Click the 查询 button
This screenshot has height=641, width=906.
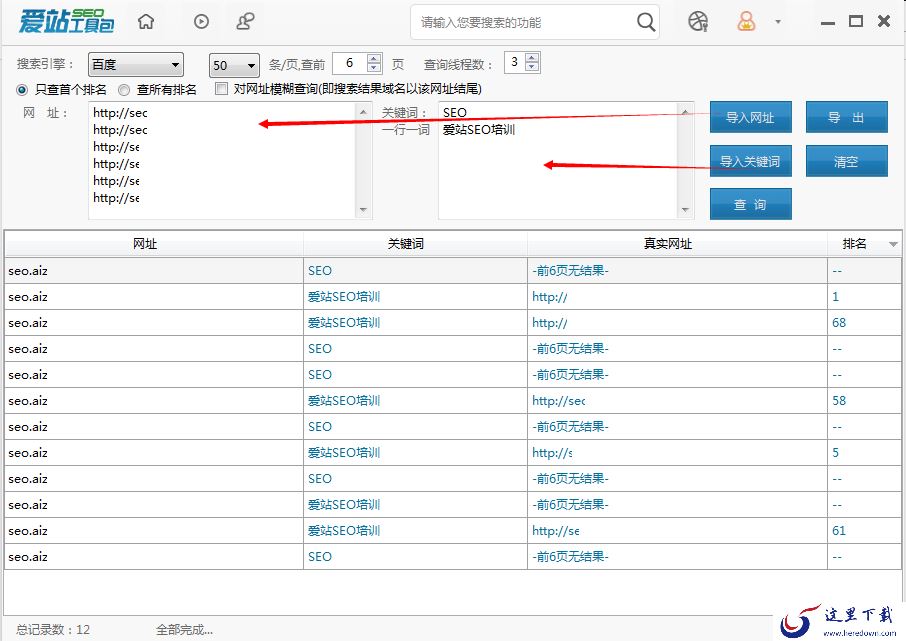[x=750, y=204]
